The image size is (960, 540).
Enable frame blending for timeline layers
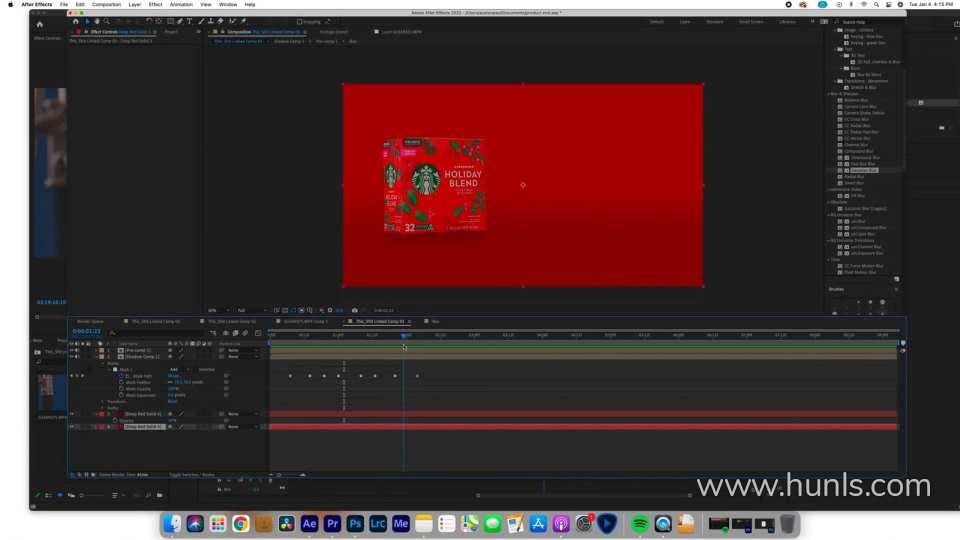(x=235, y=333)
